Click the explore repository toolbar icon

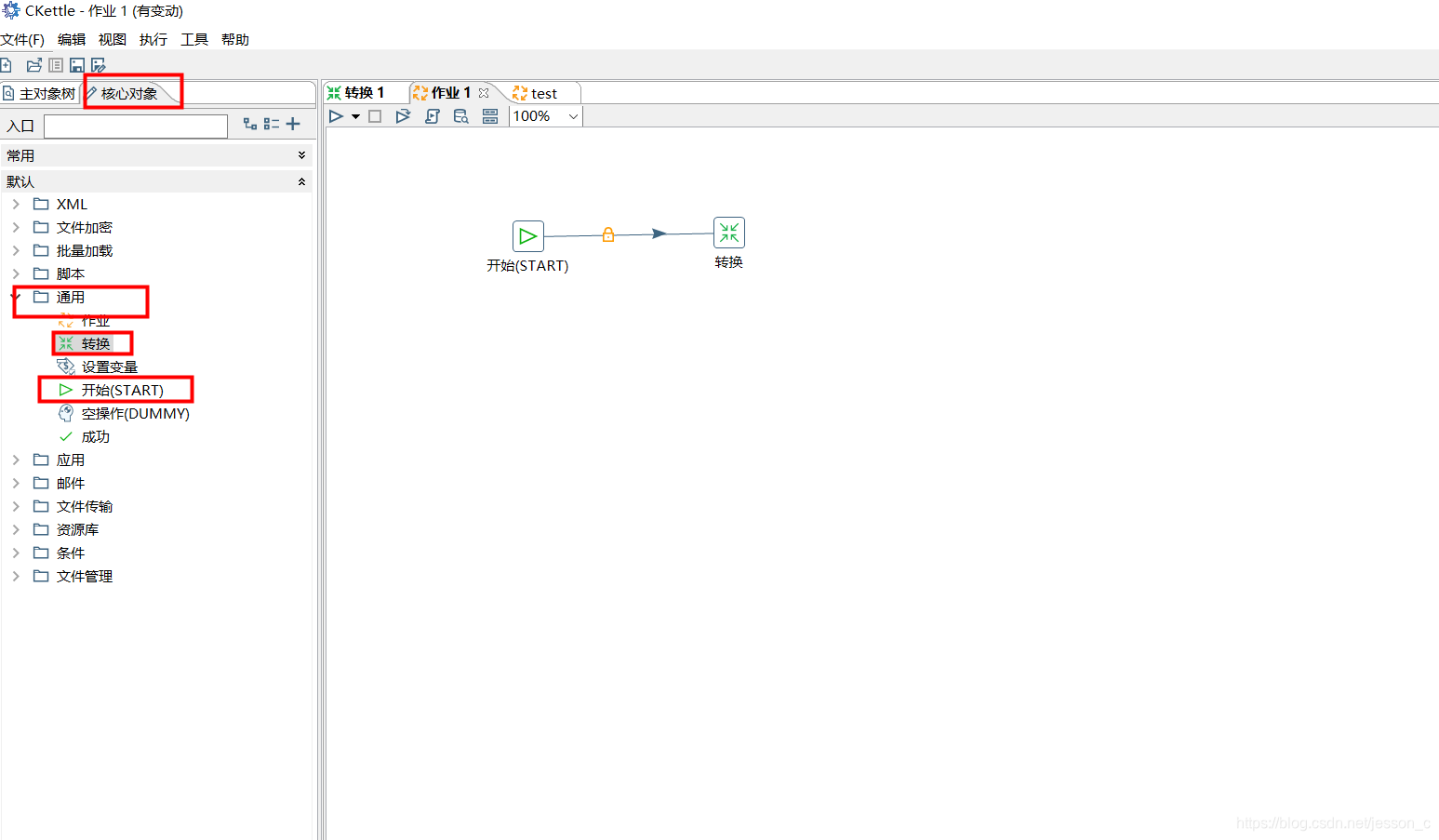56,65
